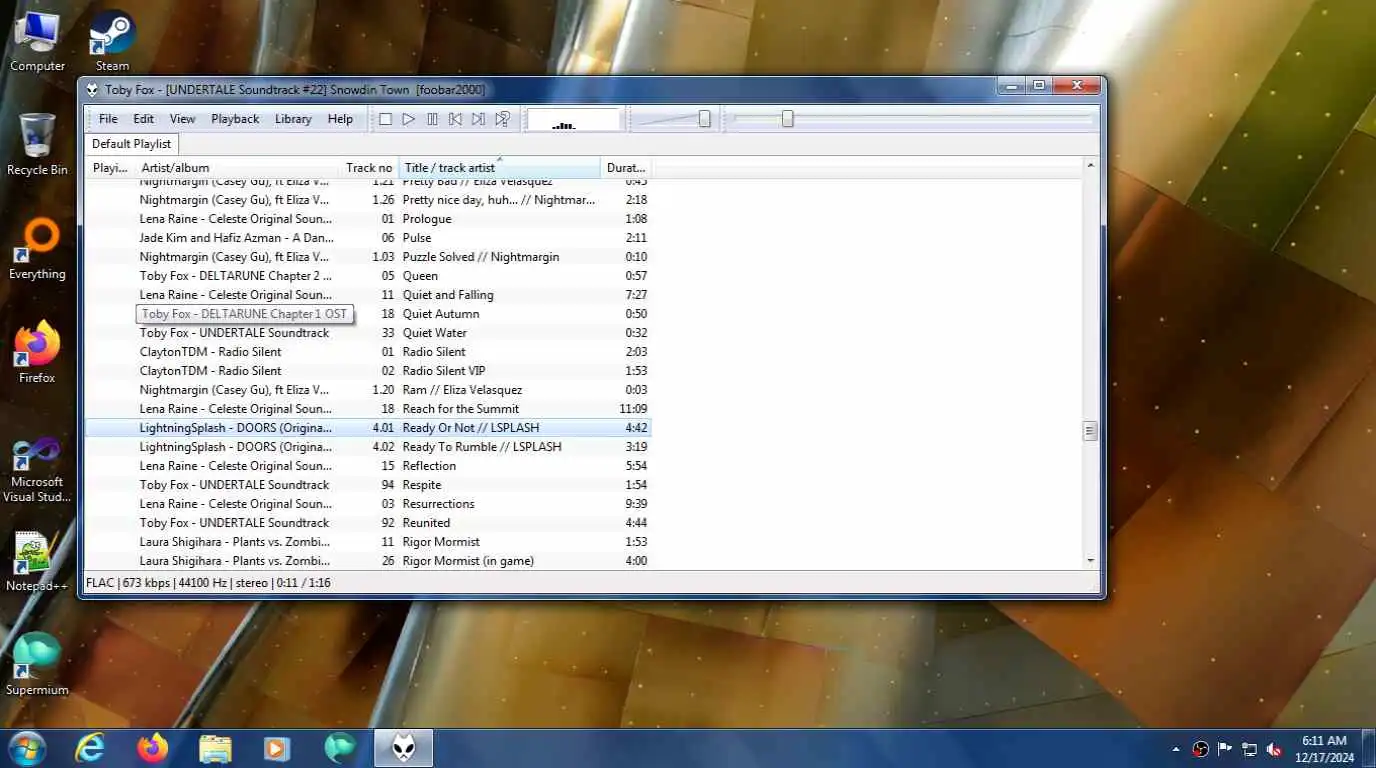This screenshot has height=768, width=1376.
Task: Click the spectrum visualization display
Action: 573,120
